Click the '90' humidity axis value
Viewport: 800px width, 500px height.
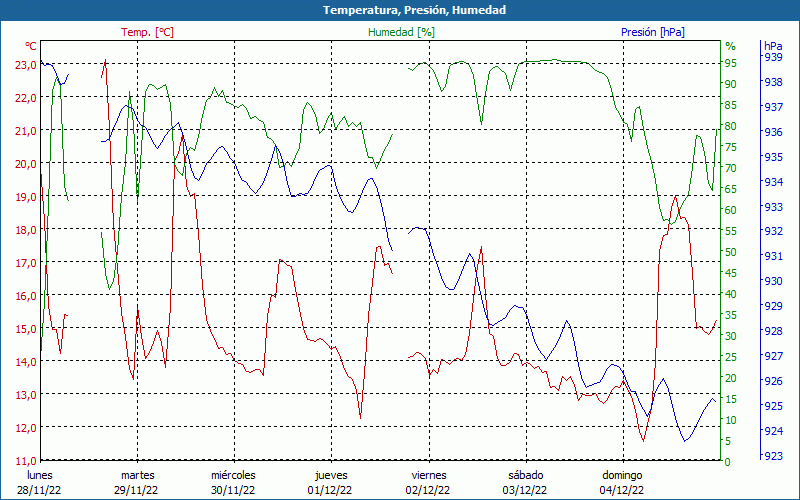[x=731, y=84]
